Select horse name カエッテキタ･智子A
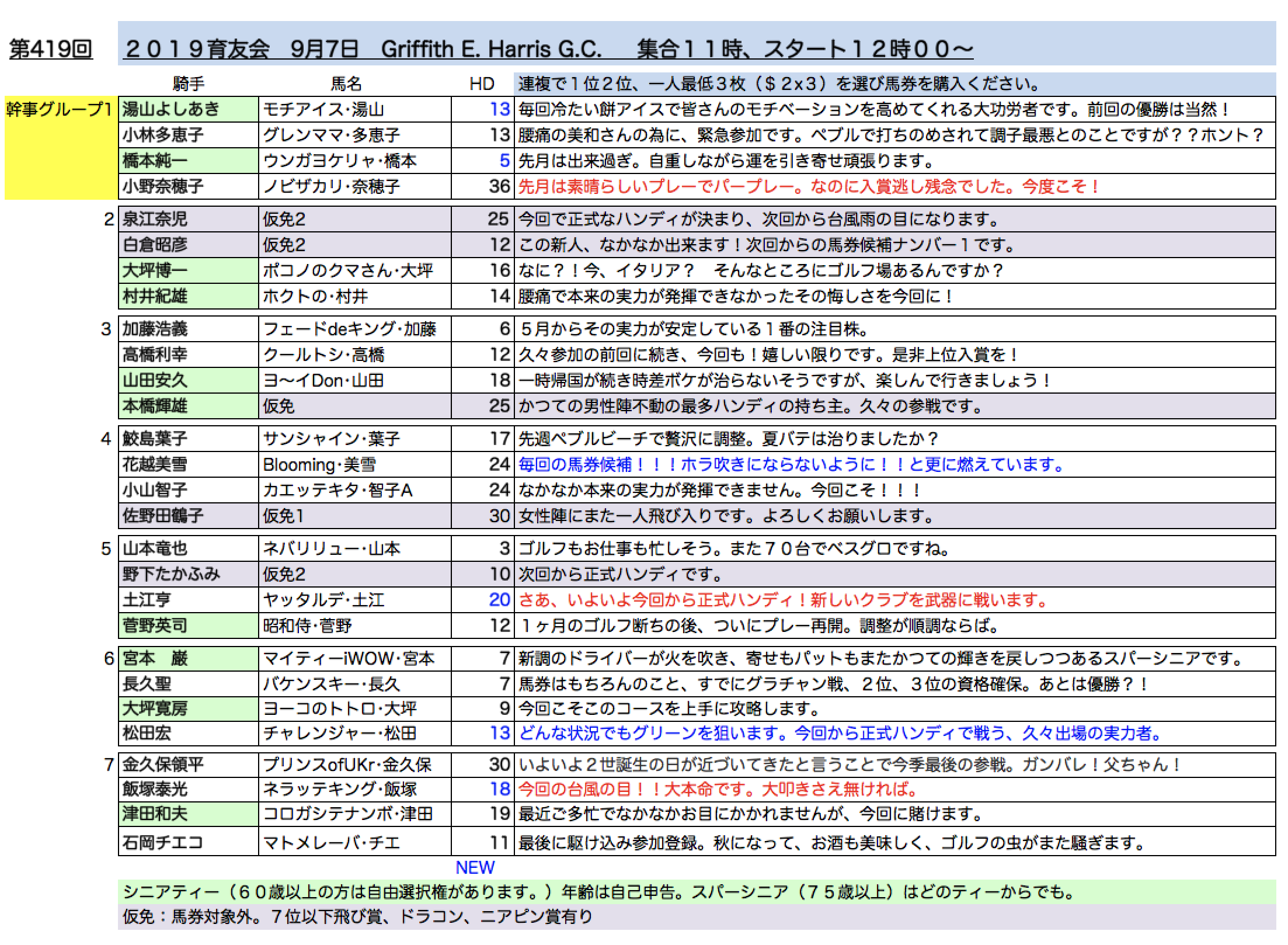The image size is (1288, 945). 355,490
